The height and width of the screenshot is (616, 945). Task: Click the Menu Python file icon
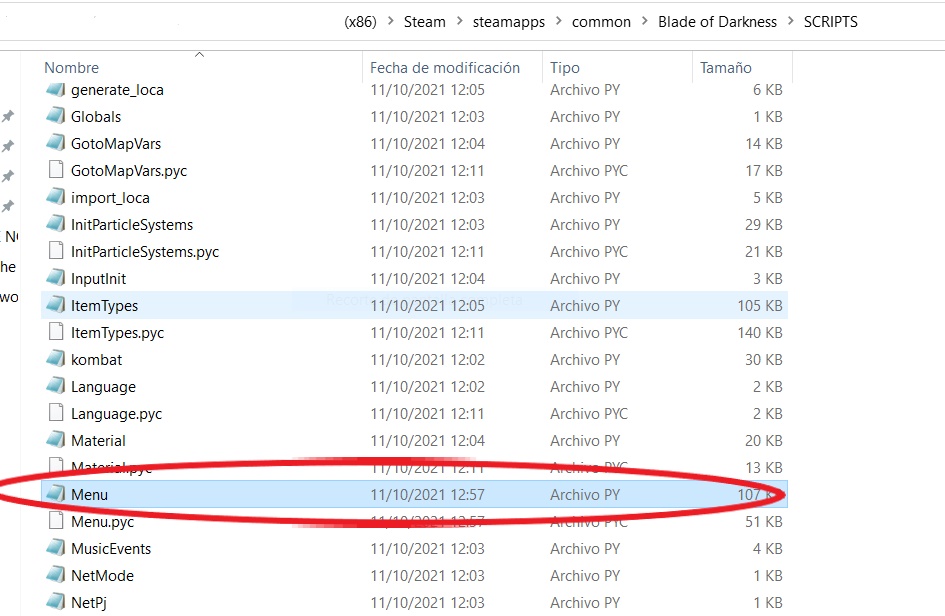coord(55,494)
